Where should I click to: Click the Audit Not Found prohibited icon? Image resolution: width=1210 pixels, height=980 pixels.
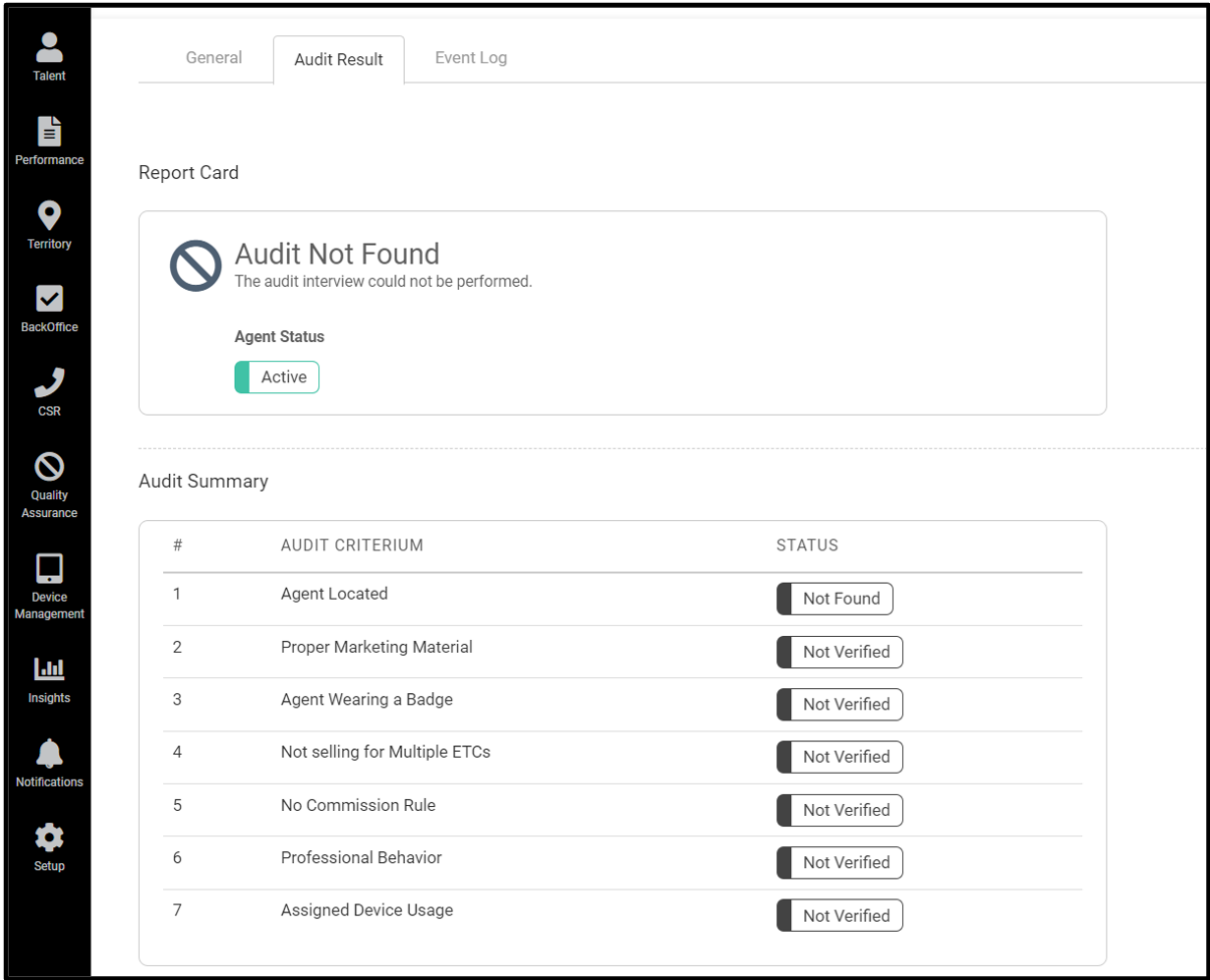tap(195, 266)
